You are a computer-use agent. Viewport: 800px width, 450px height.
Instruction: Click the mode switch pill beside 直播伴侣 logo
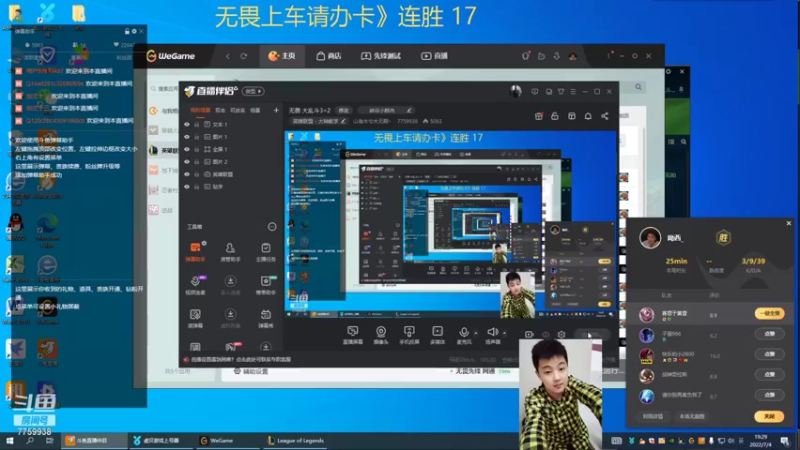[x=254, y=91]
